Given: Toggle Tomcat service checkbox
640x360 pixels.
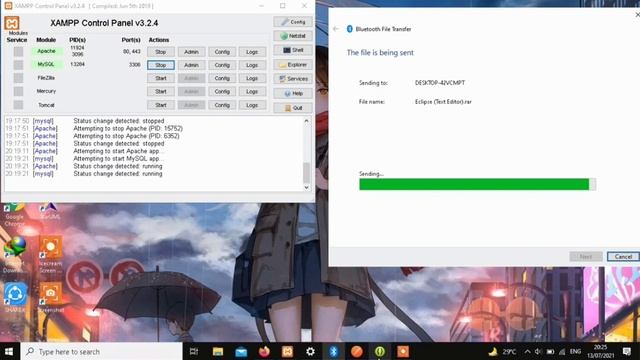Looking at the screenshot, I should (x=18, y=104).
